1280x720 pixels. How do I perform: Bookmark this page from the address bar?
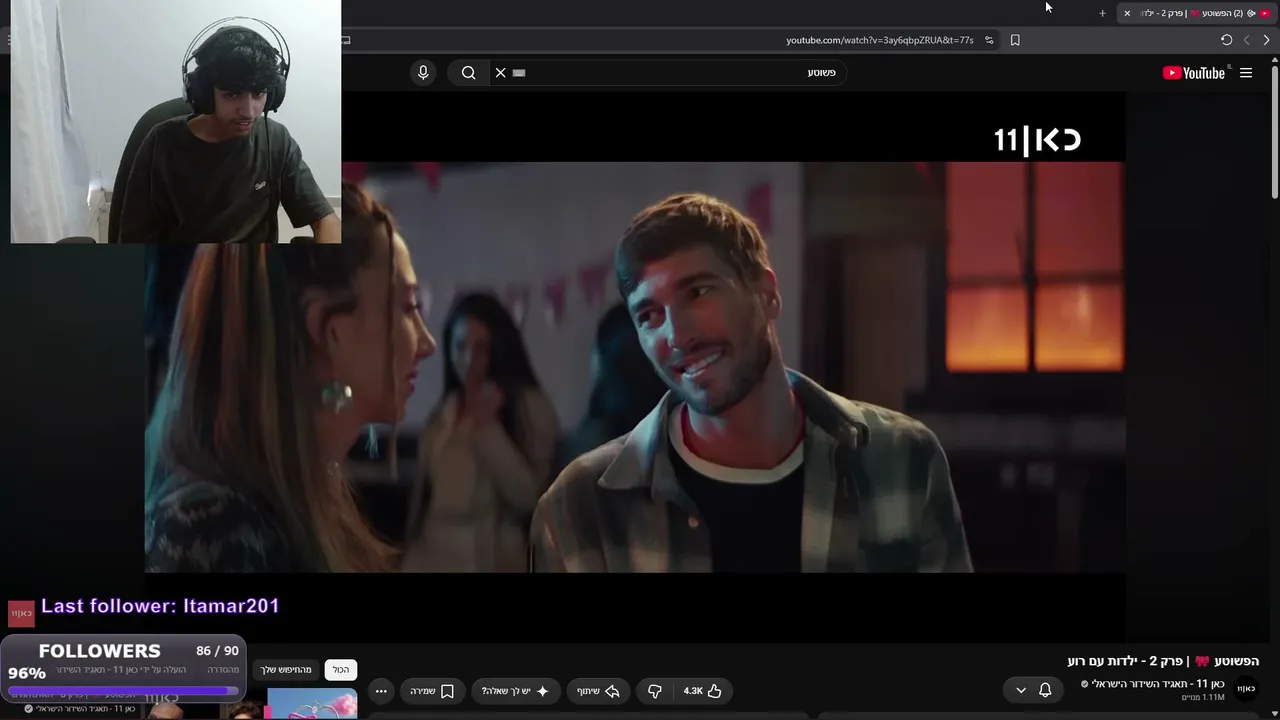(x=1015, y=40)
